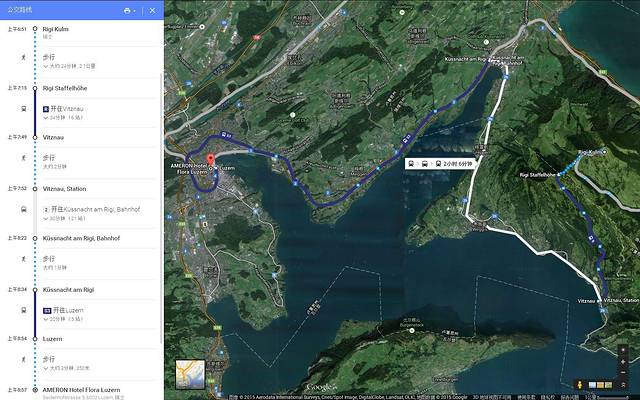Open the print options dropdown arrow
The width and height of the screenshot is (640, 400).
[x=135, y=10]
